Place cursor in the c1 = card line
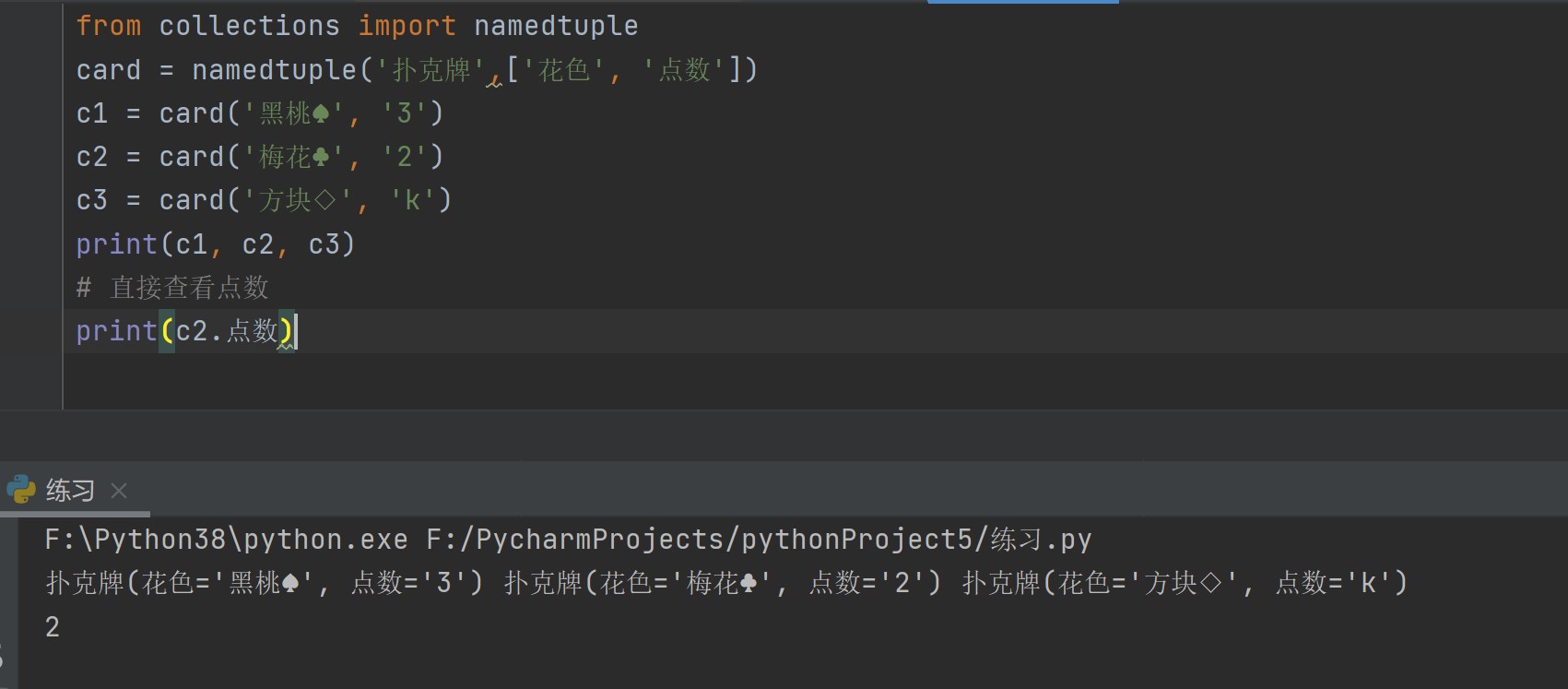This screenshot has height=689, width=1568. pyautogui.click(x=258, y=113)
